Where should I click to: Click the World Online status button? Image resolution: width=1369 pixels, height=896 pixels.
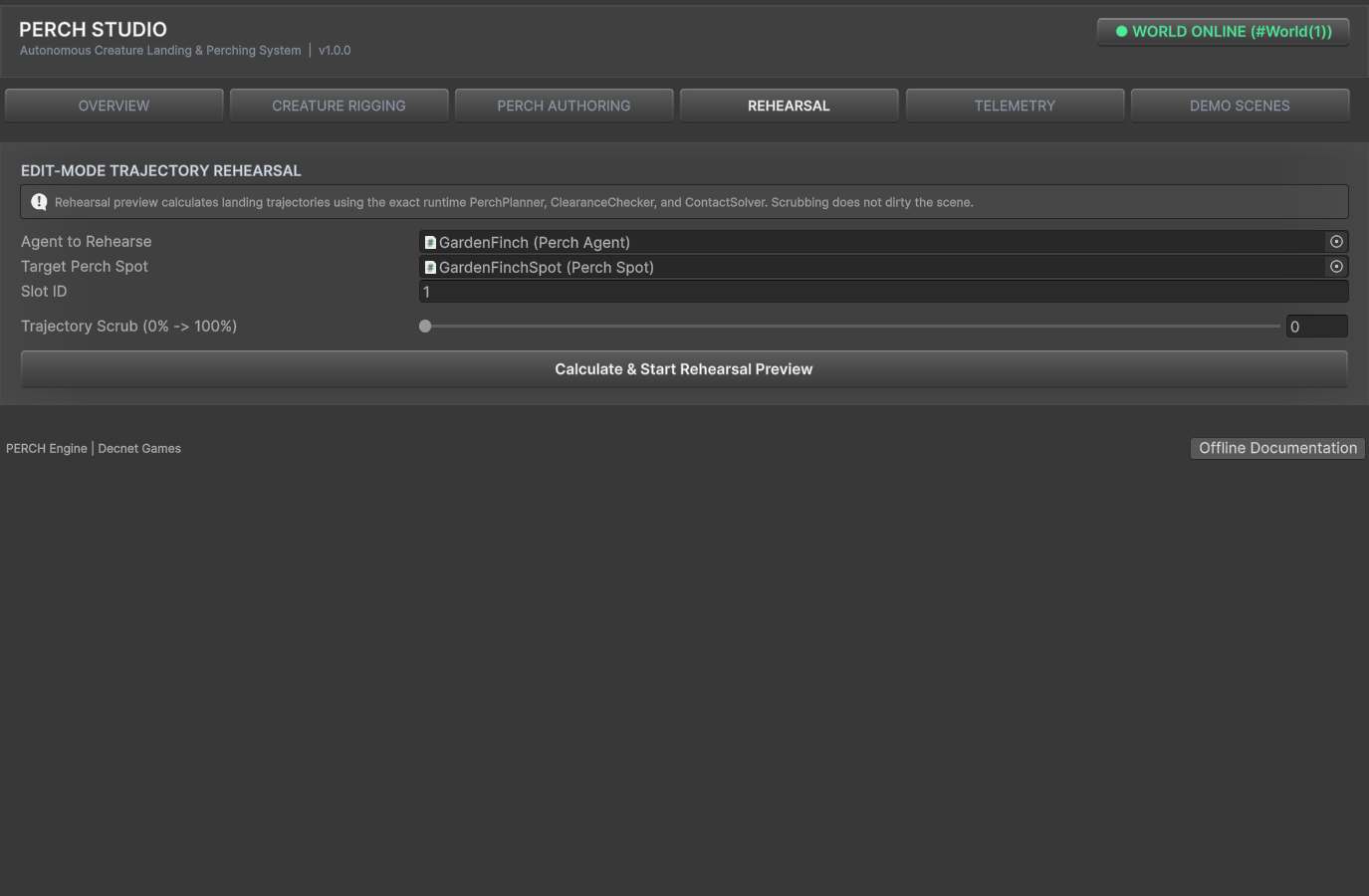[x=1224, y=32]
